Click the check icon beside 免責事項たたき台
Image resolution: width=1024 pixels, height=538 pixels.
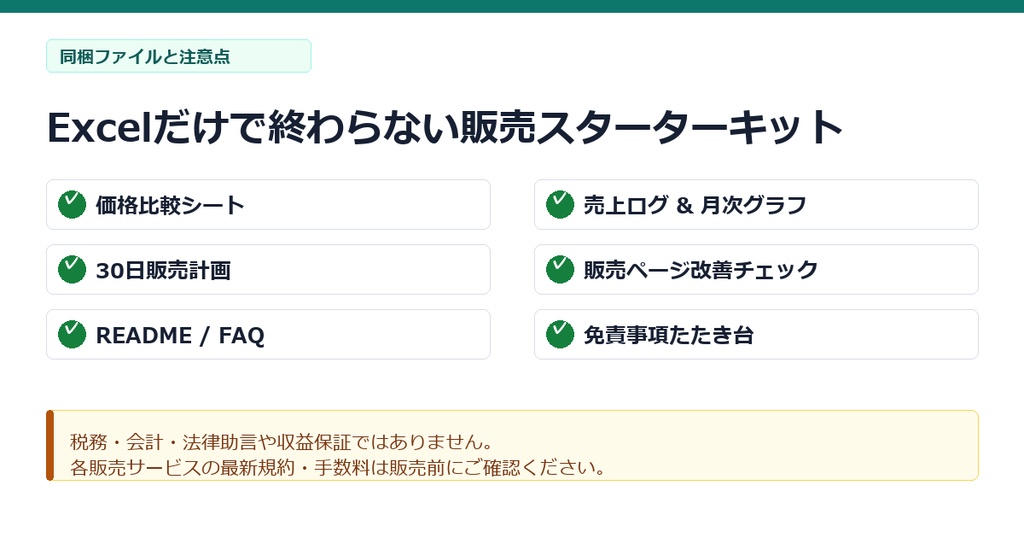click(x=560, y=334)
